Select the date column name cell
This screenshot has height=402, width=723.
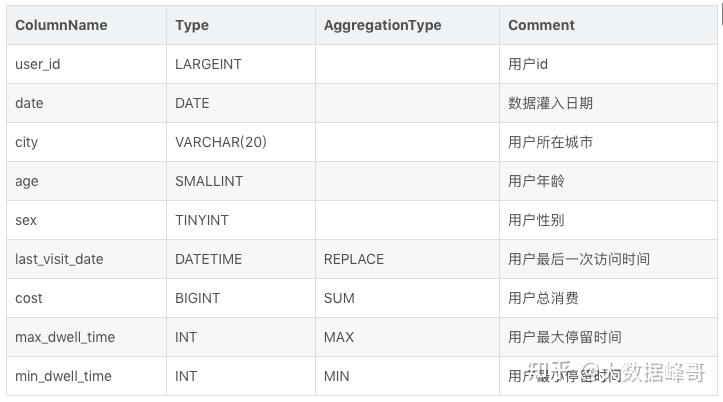pos(29,103)
